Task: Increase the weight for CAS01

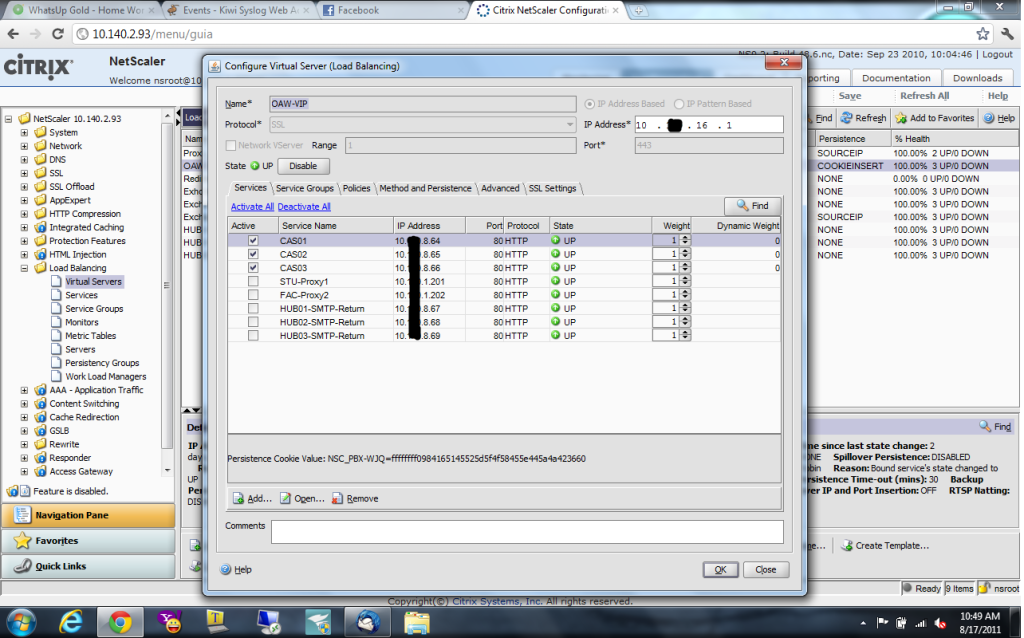Action: point(685,238)
